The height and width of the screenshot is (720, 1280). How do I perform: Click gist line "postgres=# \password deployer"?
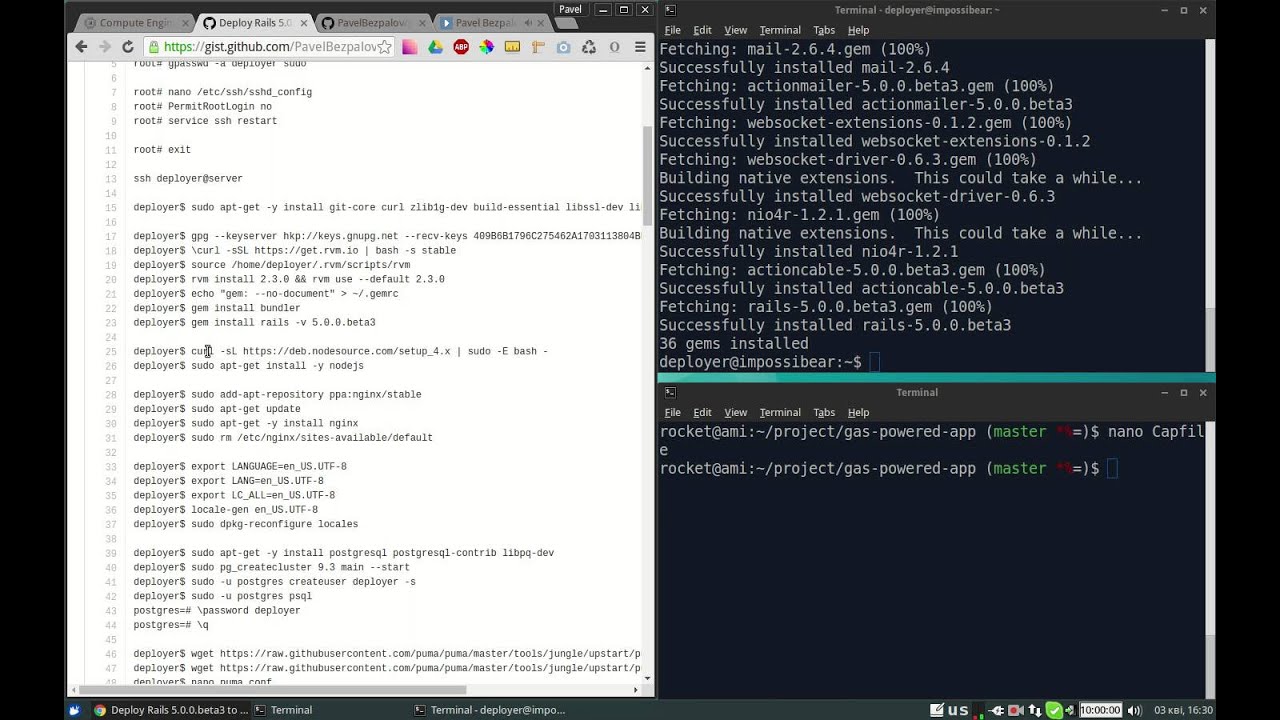coord(216,611)
